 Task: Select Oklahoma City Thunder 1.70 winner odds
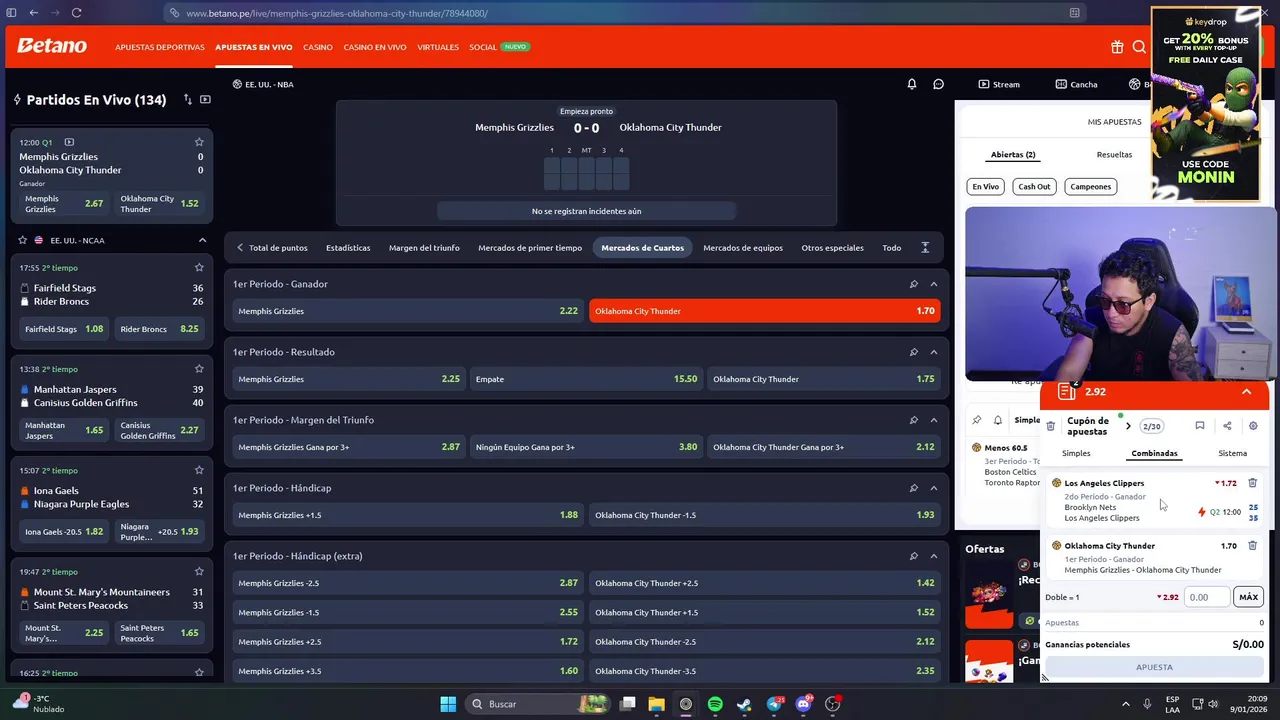tap(765, 311)
